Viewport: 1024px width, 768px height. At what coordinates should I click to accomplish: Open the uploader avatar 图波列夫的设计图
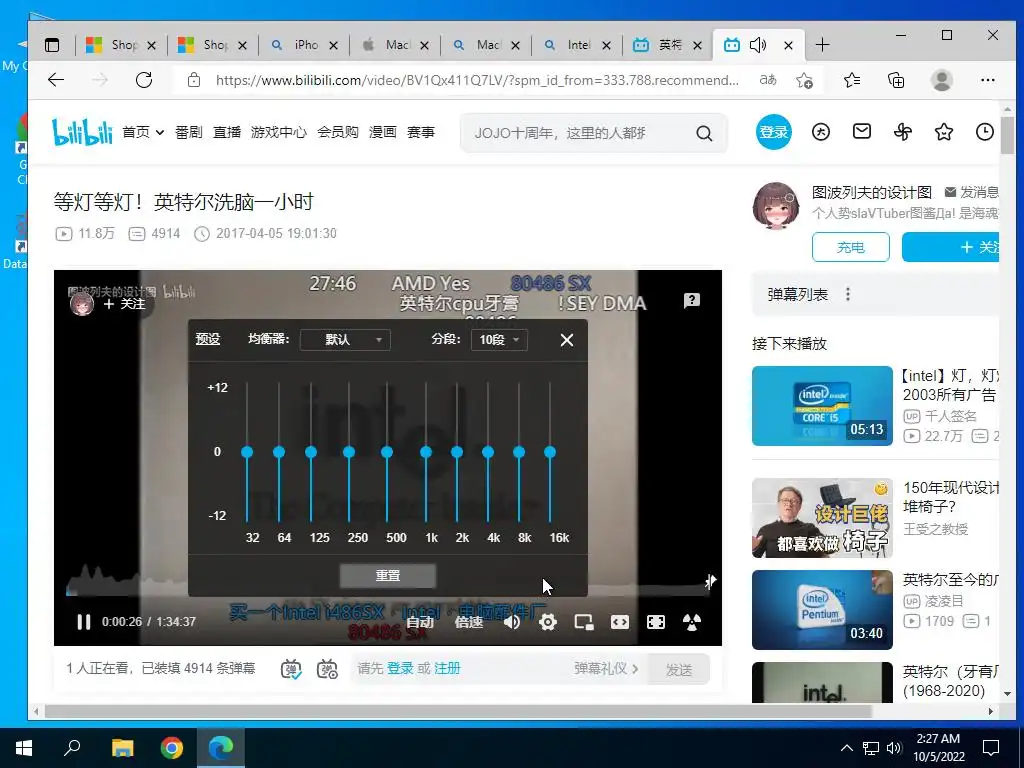(775, 206)
